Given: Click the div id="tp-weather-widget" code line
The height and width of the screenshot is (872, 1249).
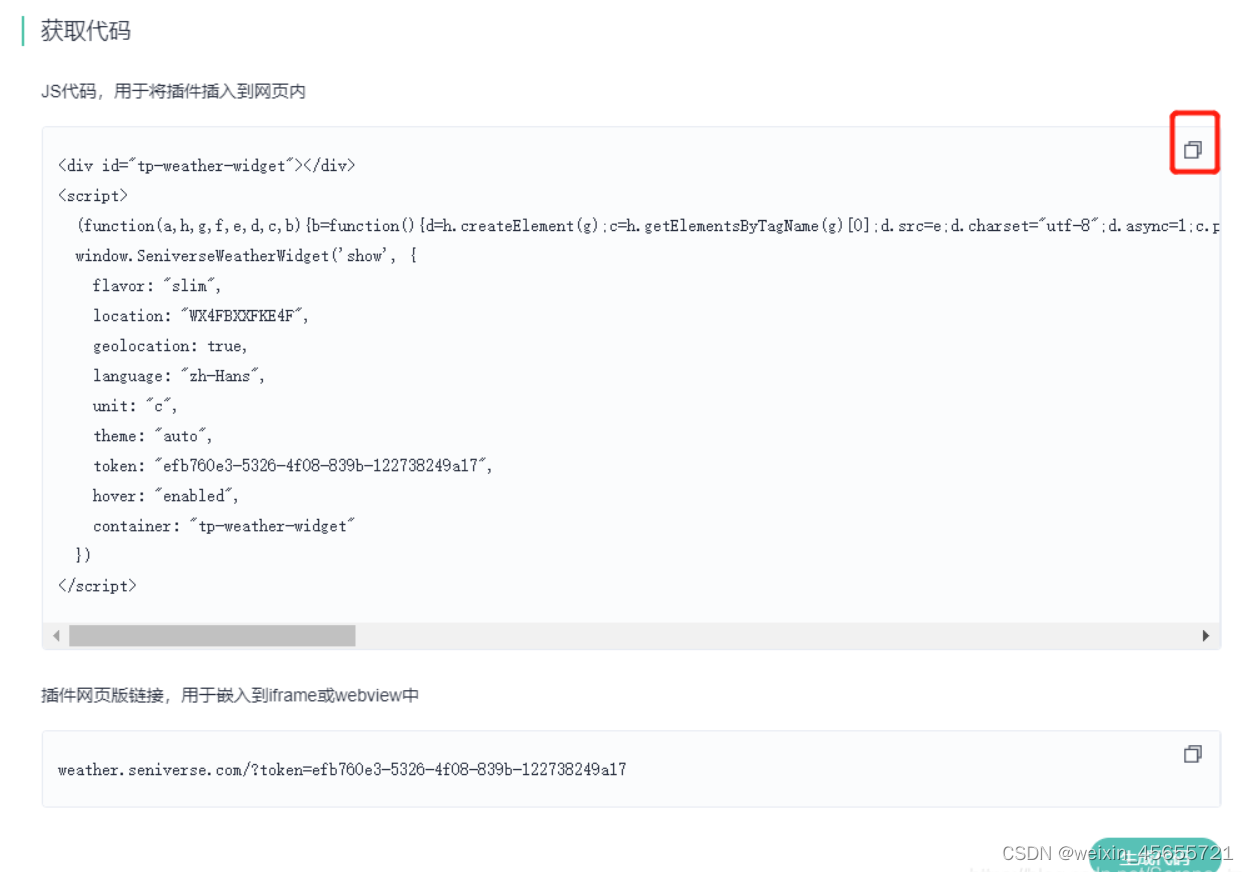Looking at the screenshot, I should pyautogui.click(x=207, y=166).
